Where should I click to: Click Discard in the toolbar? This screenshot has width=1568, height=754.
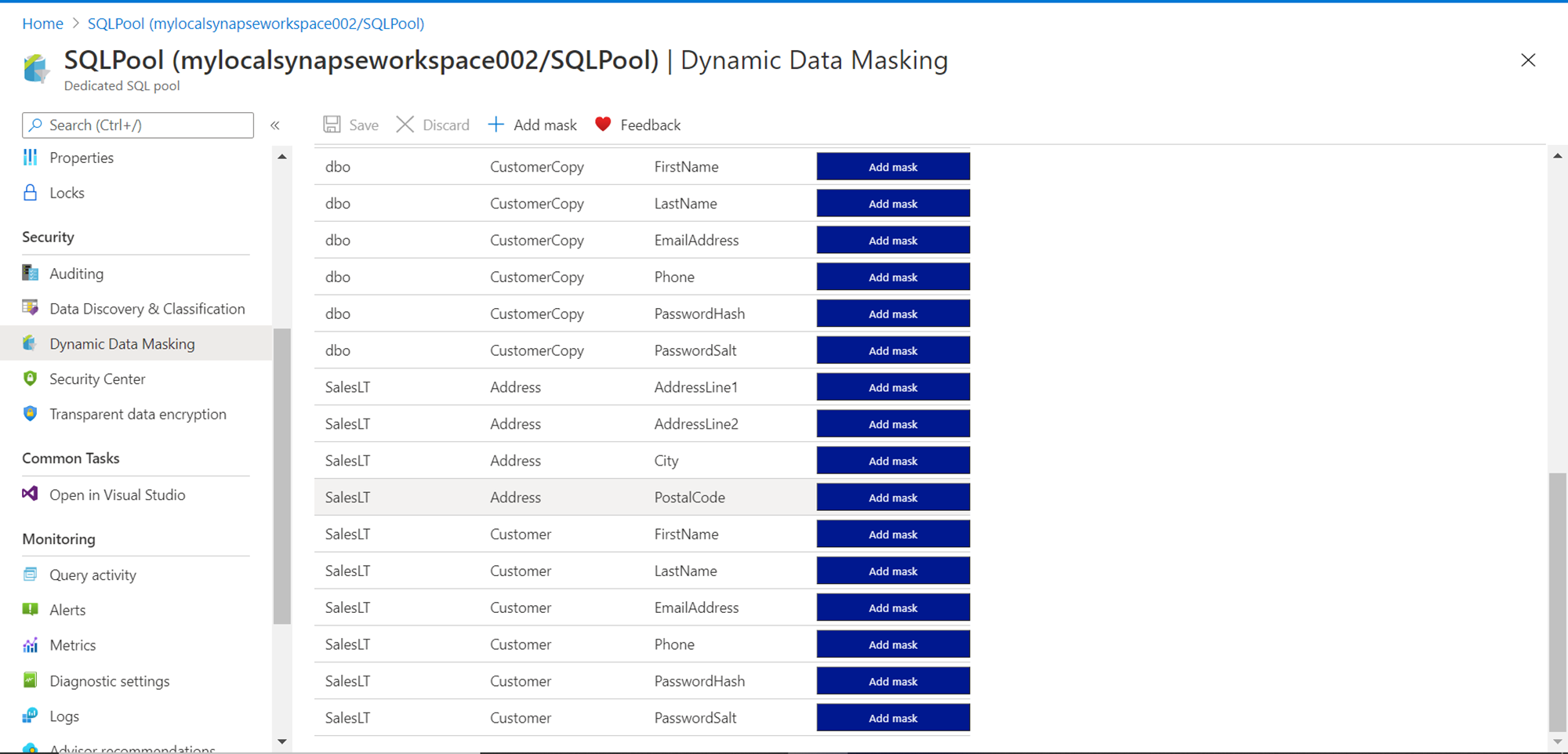(x=434, y=125)
